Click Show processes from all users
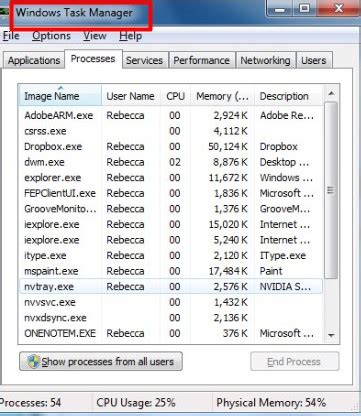Viewport: 361px width, 416px height. (101, 361)
